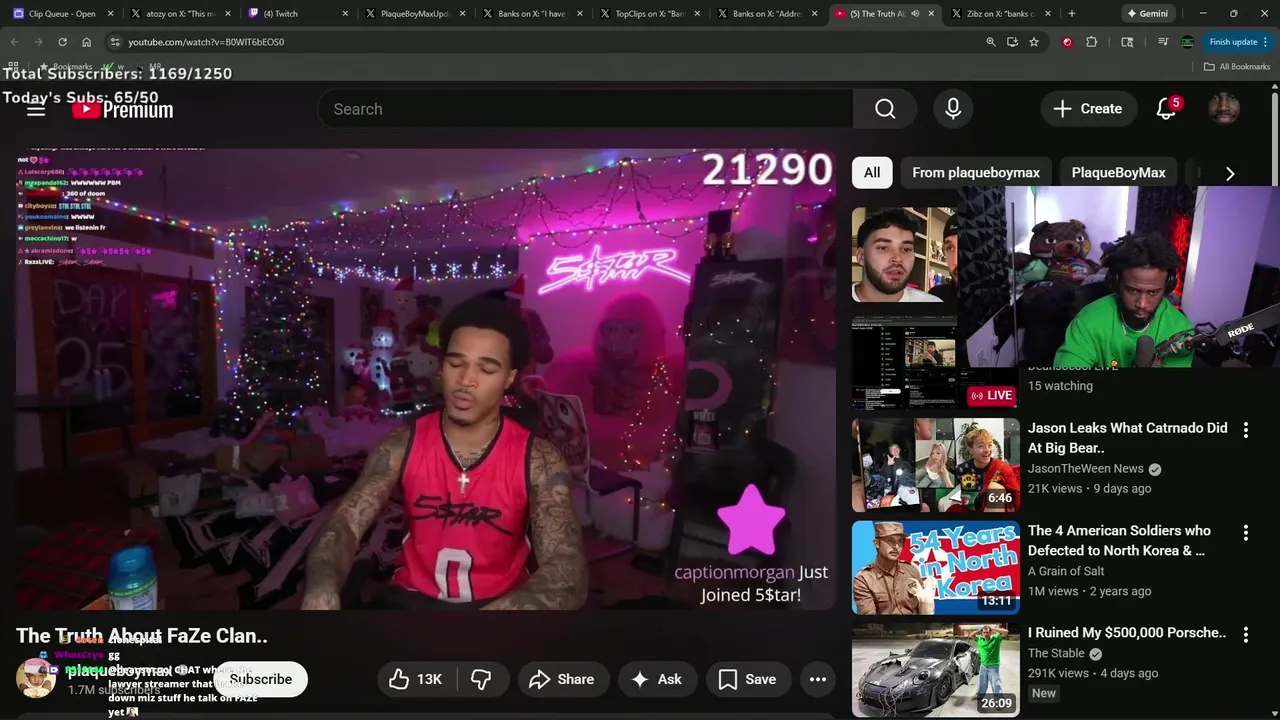This screenshot has width=1280, height=720.
Task: Mute the audio-playing tab speaker icon
Action: [914, 14]
